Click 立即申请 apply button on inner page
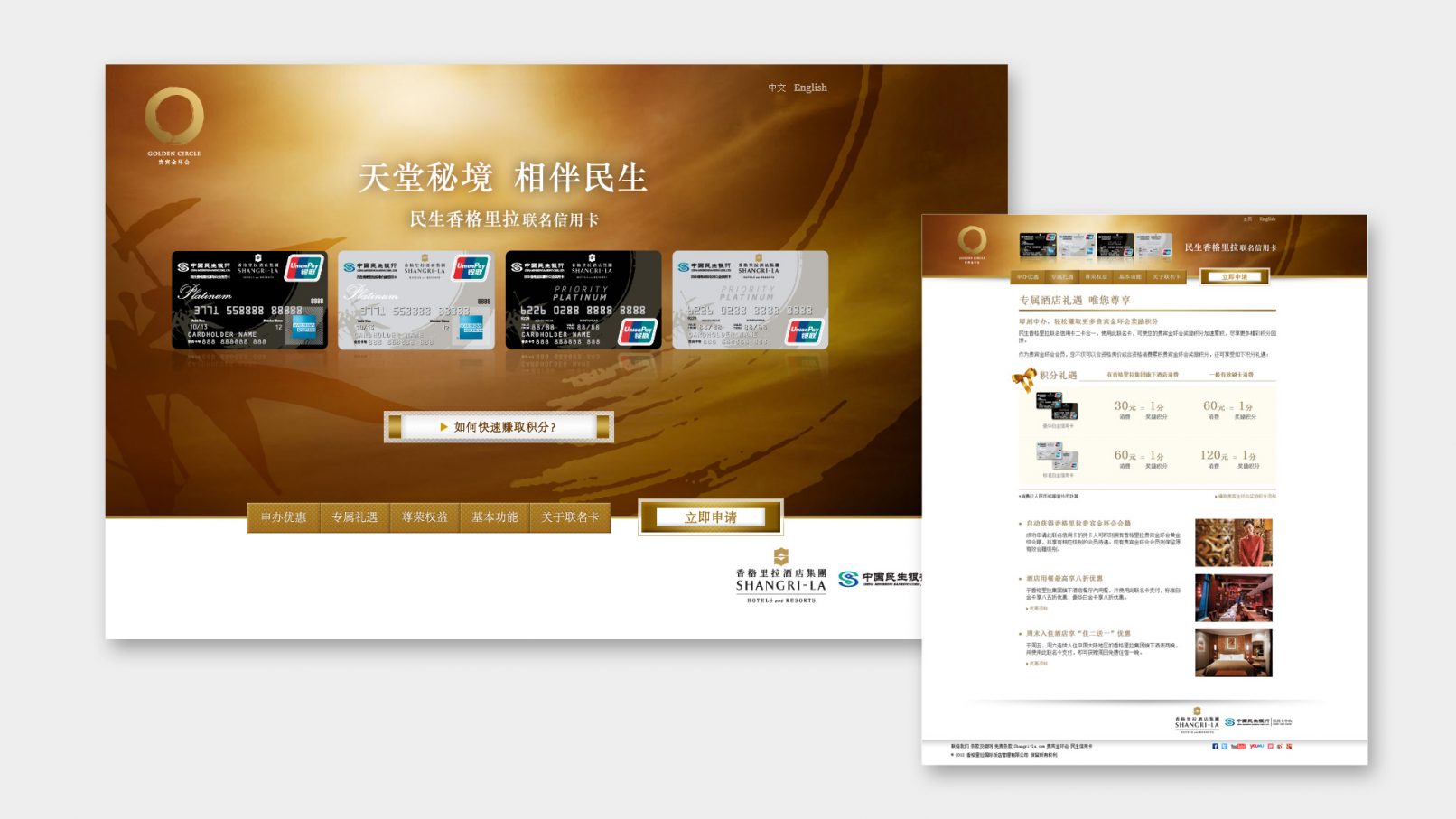Screen dimensions: 1456x819 (1234, 276)
